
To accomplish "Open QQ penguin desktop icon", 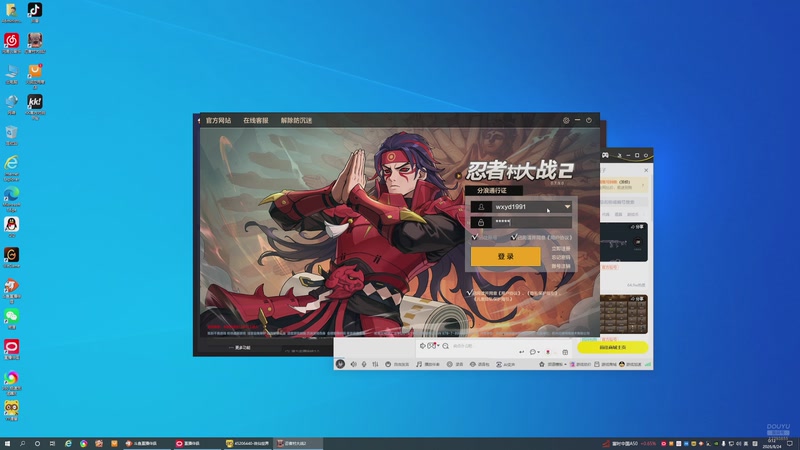I will pos(11,227).
